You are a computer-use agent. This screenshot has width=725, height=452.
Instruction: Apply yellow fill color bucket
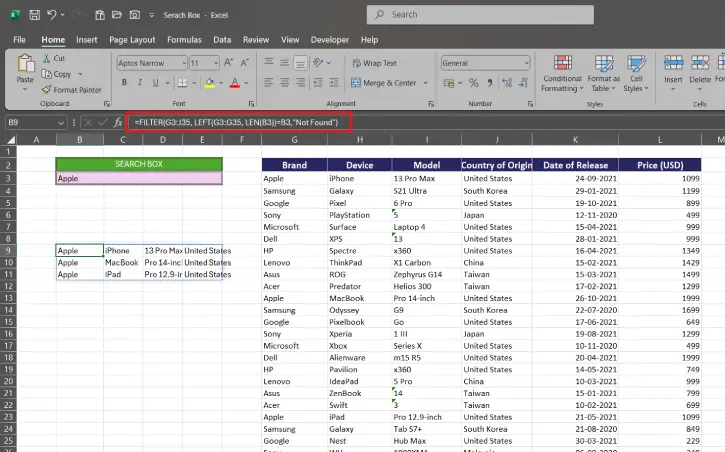pos(209,83)
